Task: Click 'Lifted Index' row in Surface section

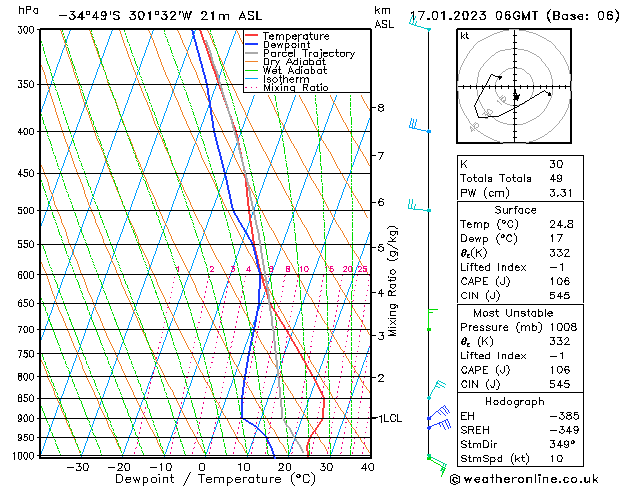Action: tap(520, 267)
